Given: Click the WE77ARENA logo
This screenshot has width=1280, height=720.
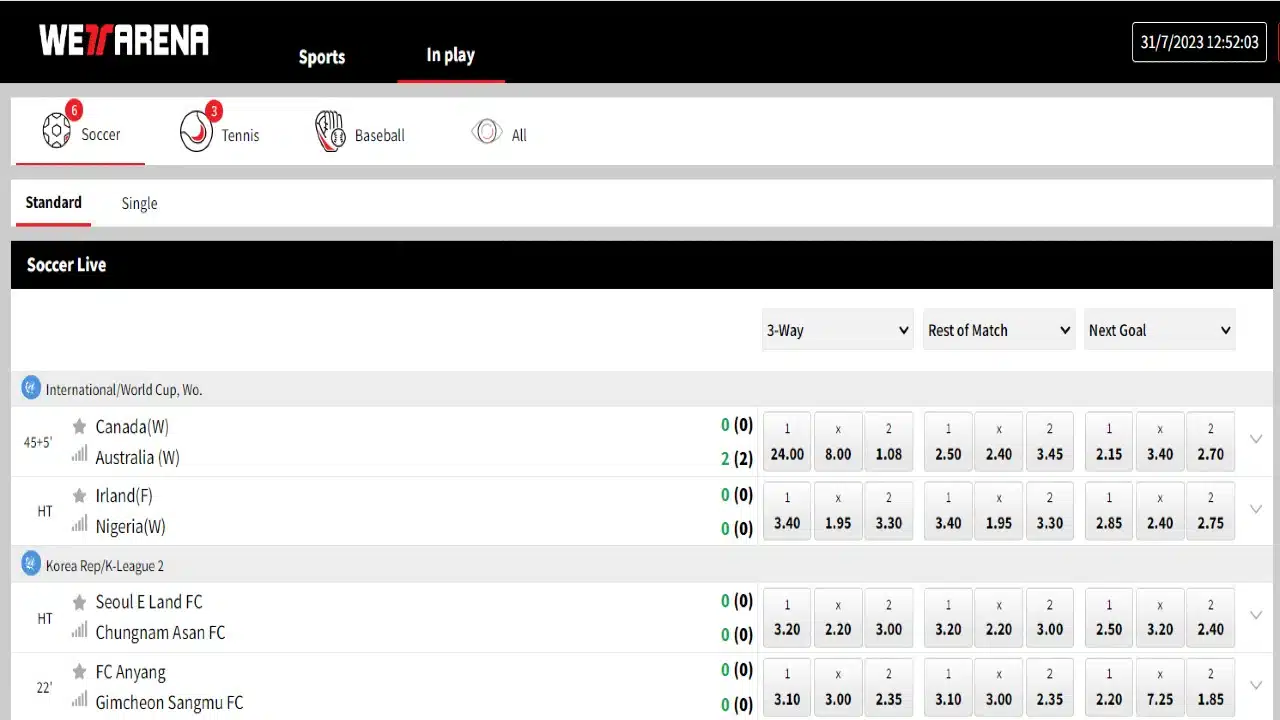Looking at the screenshot, I should [x=124, y=40].
